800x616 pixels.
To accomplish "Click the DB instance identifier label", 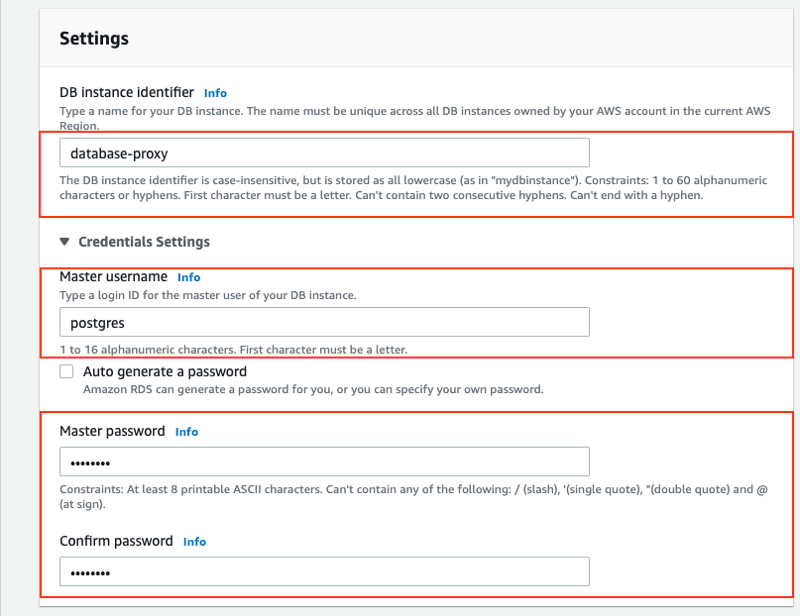I will tap(127, 92).
